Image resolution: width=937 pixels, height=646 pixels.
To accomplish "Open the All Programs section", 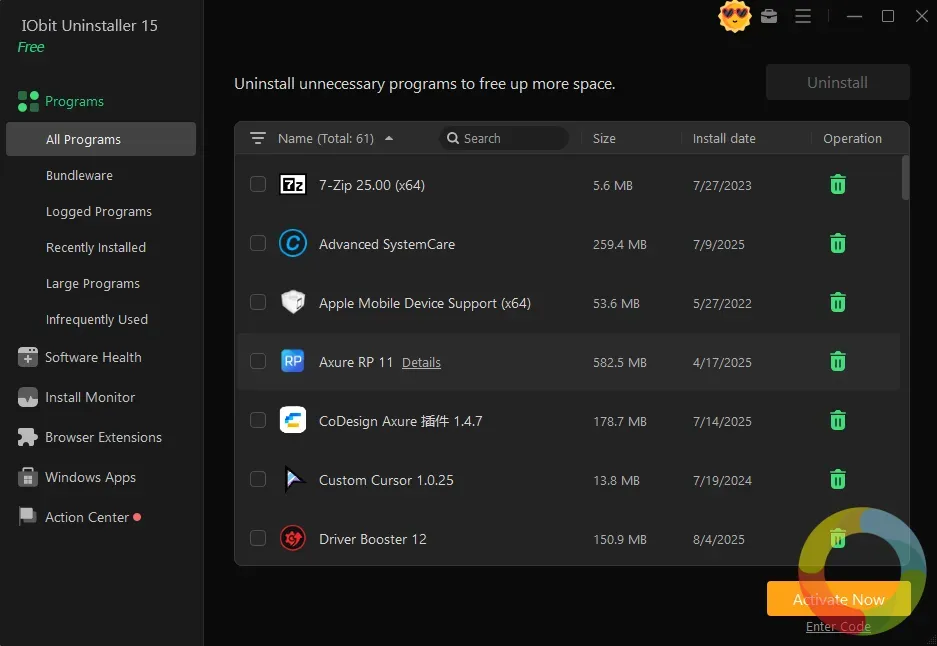I will coord(101,139).
